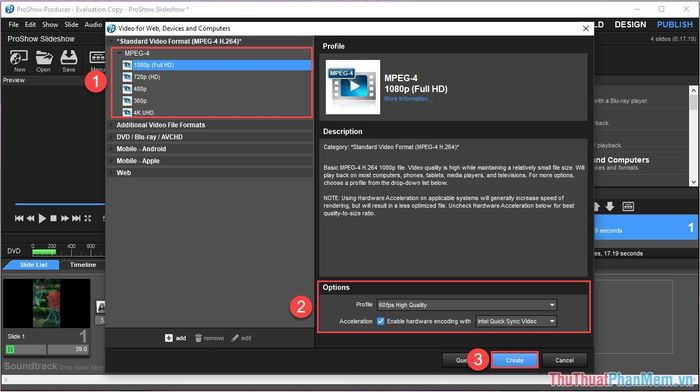Select the blue queue item numbered 1

coord(646,228)
